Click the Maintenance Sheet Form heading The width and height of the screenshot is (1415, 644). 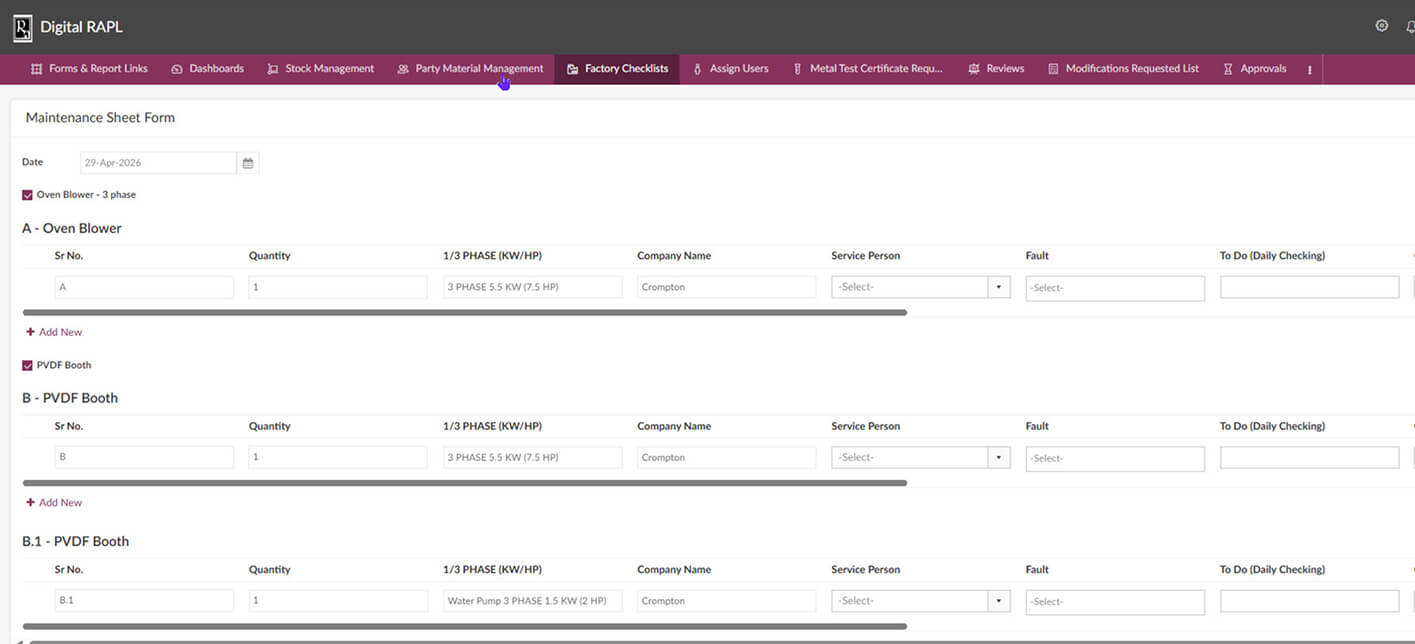100,118
